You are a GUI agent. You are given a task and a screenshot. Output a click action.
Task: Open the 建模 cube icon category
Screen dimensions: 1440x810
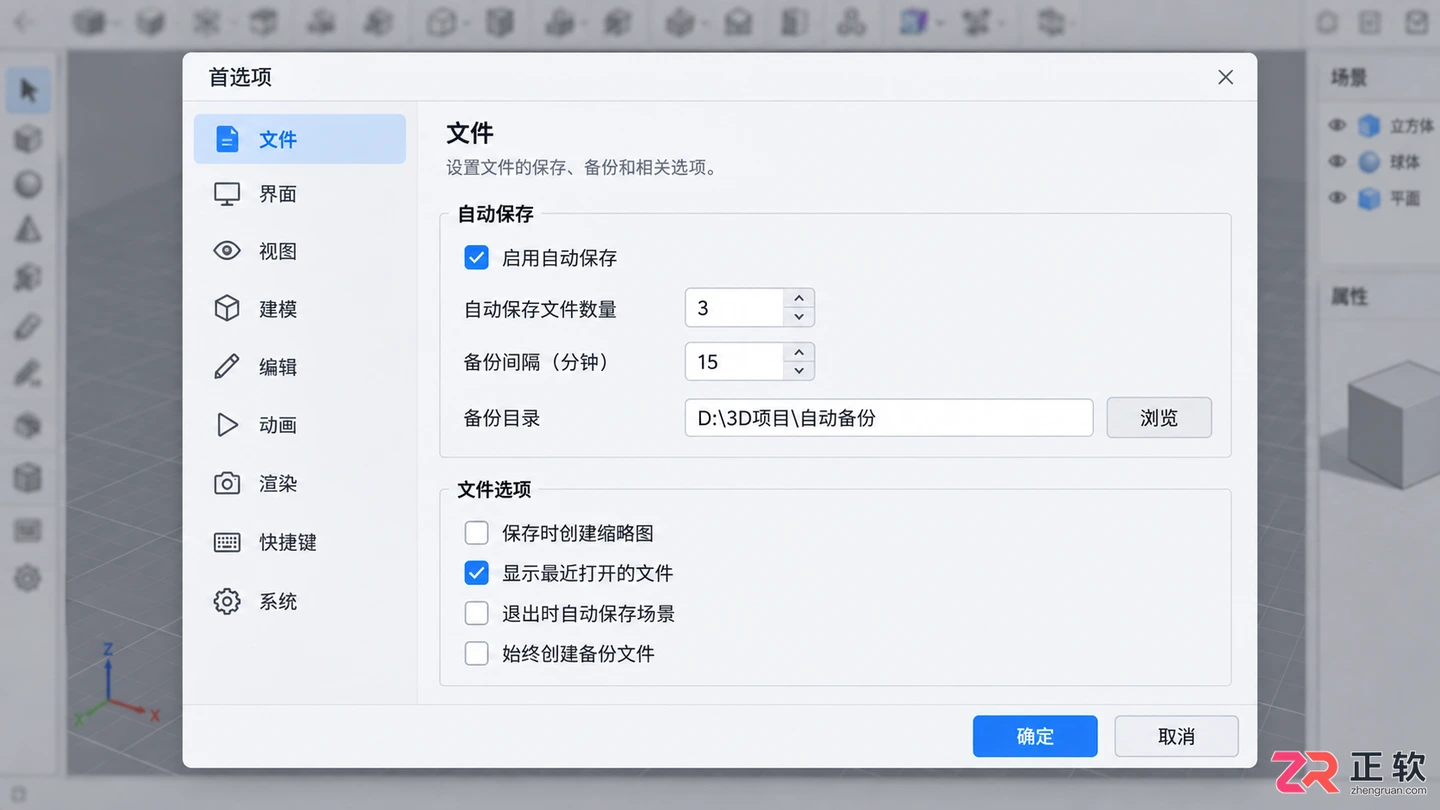point(299,309)
